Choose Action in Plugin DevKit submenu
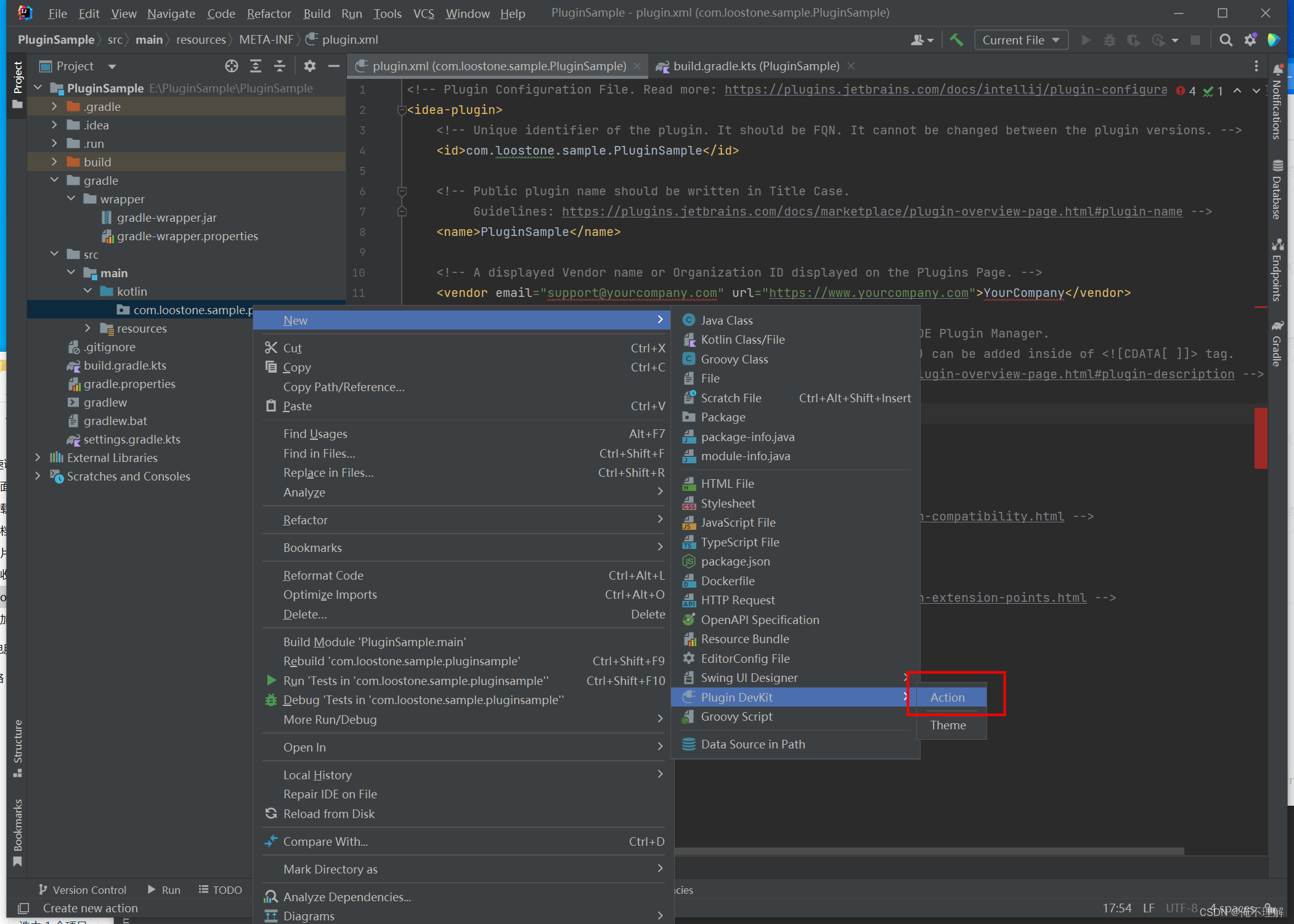1294x924 pixels. [x=951, y=697]
